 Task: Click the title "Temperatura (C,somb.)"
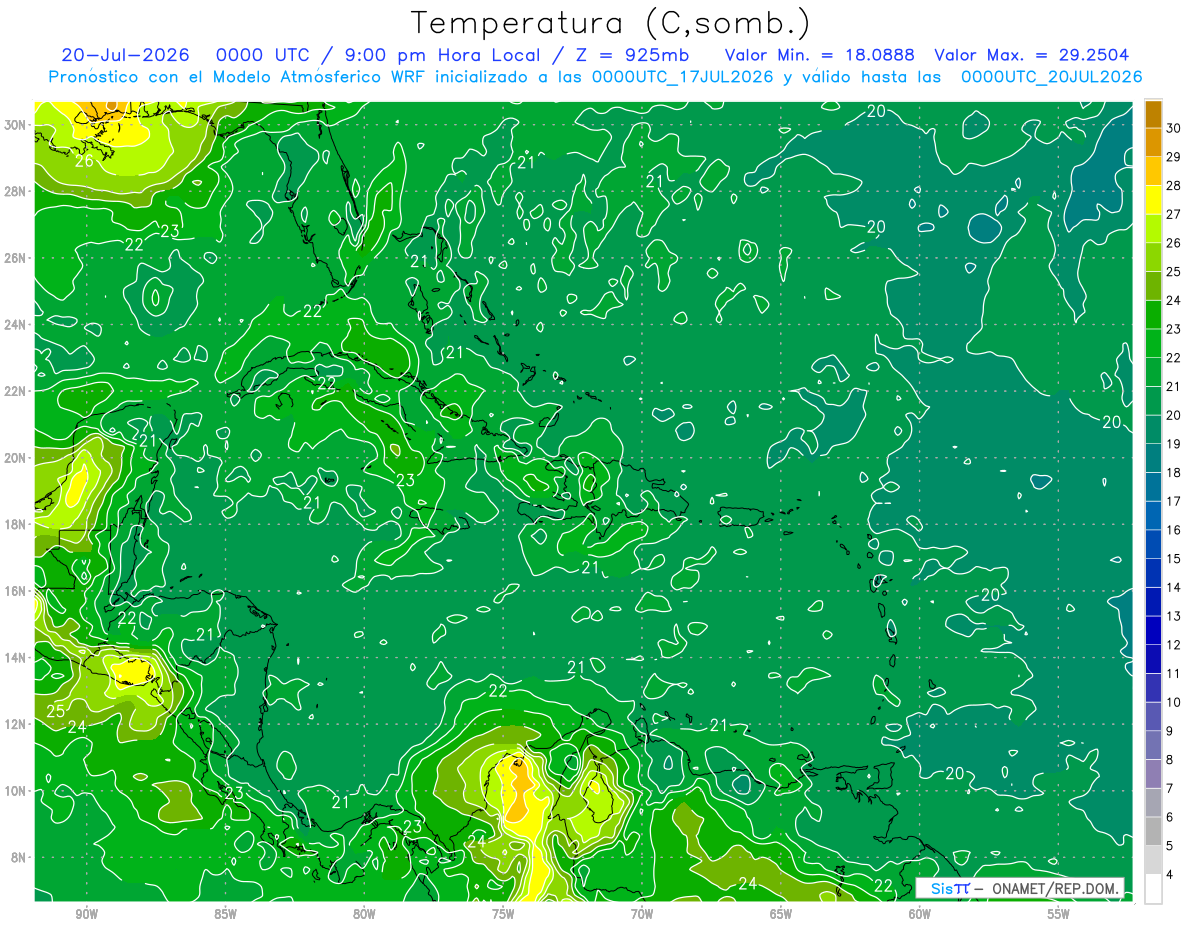[x=610, y=24]
